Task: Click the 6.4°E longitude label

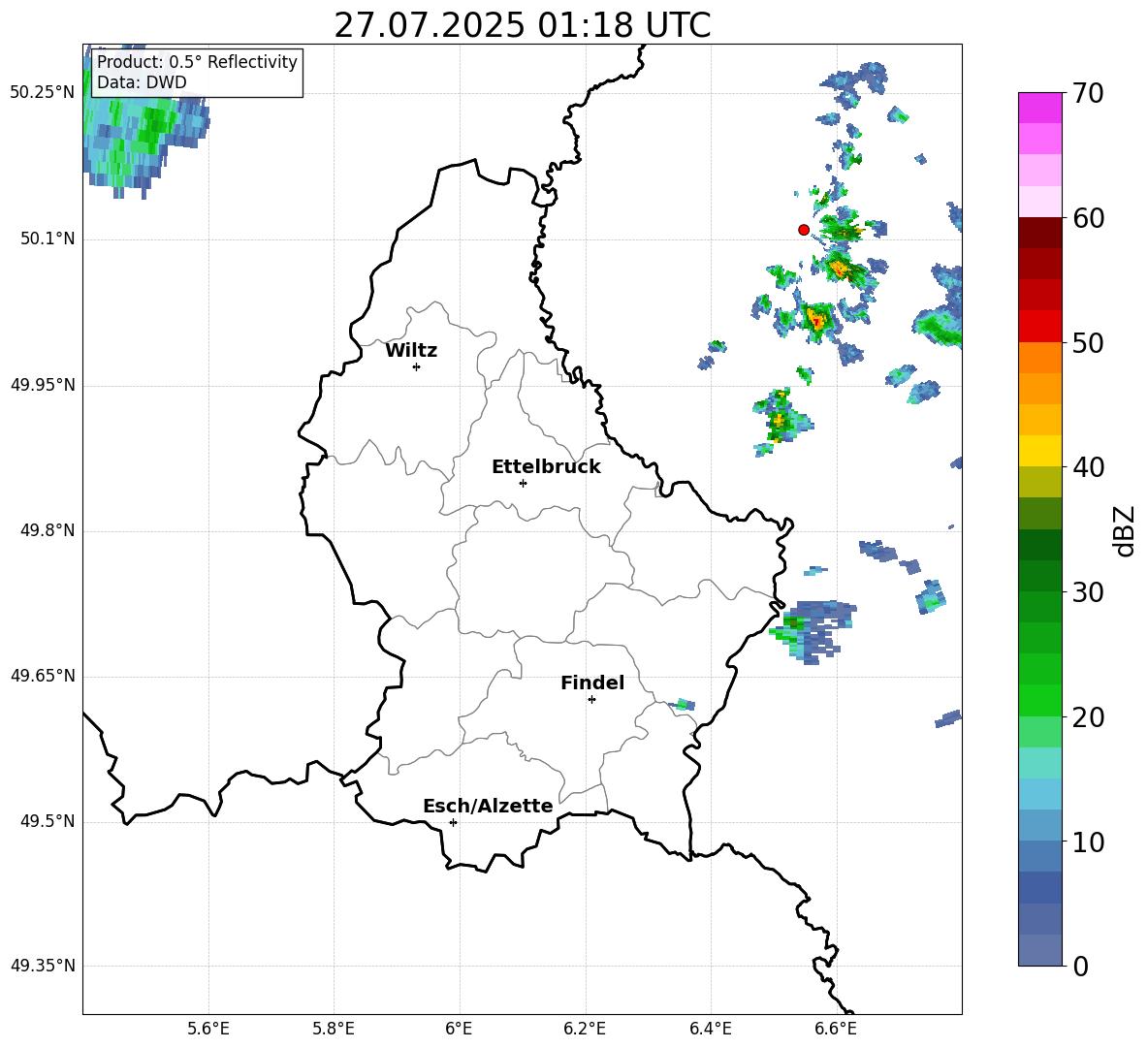Action: point(710,1029)
